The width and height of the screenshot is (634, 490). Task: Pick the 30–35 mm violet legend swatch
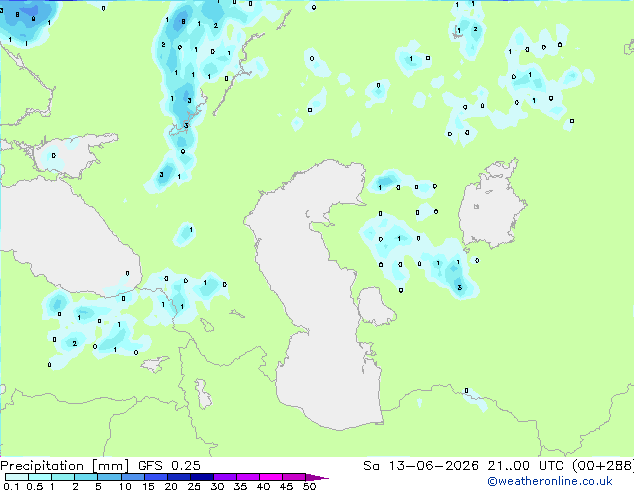(225, 477)
